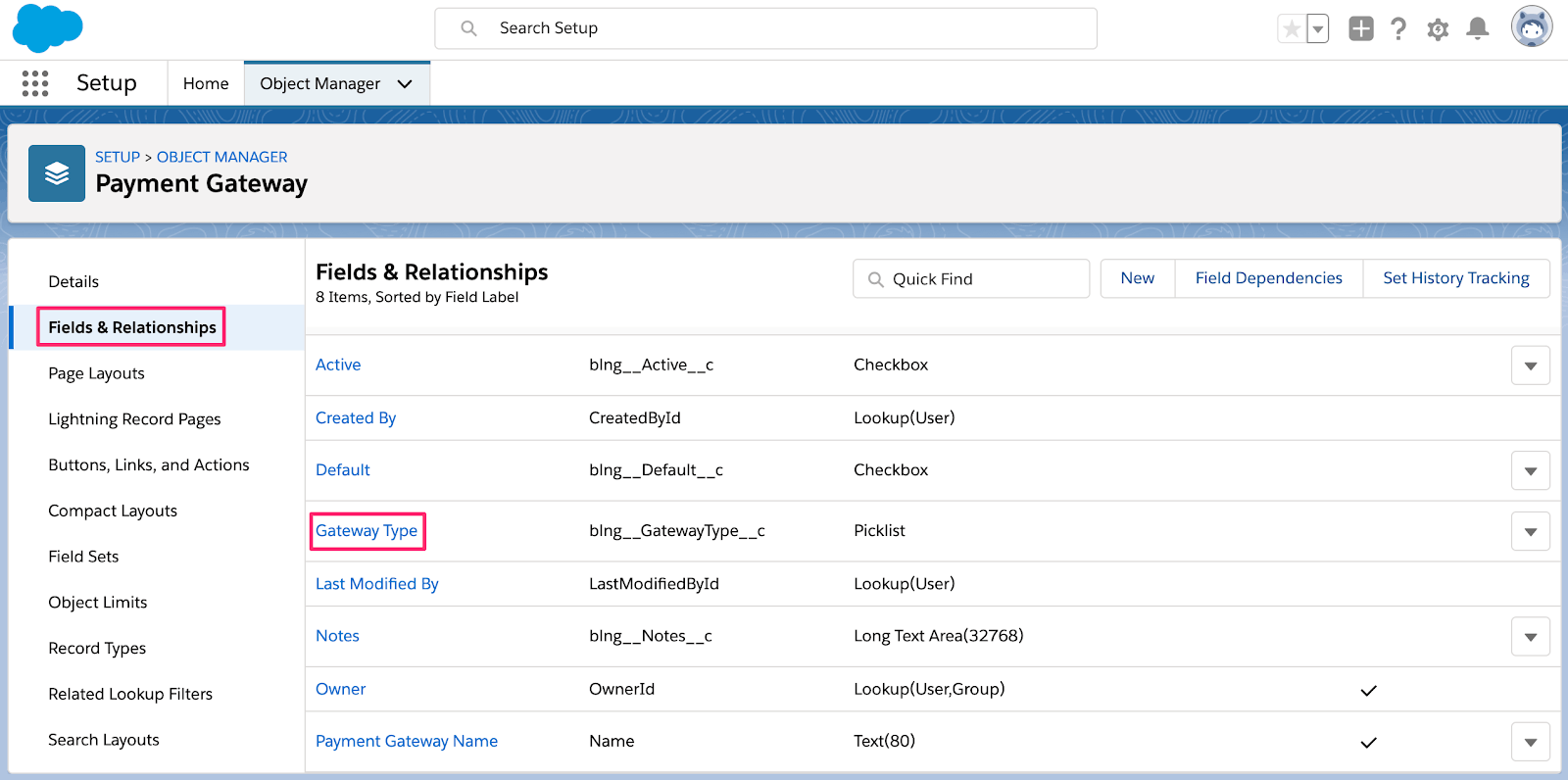Click the Quick Find search box

pos(971,279)
